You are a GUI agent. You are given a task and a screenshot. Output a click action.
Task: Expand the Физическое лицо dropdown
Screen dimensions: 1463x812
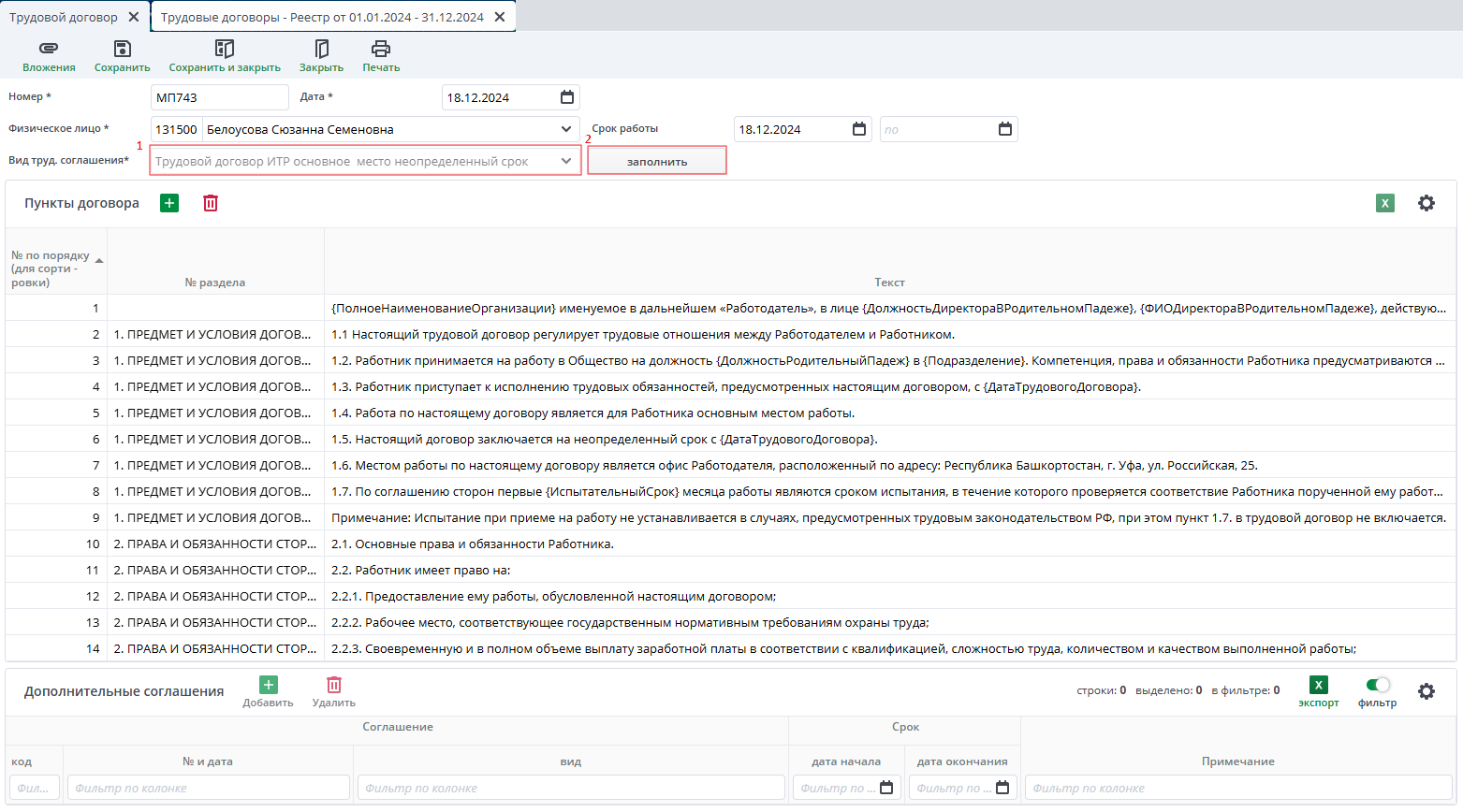566,129
